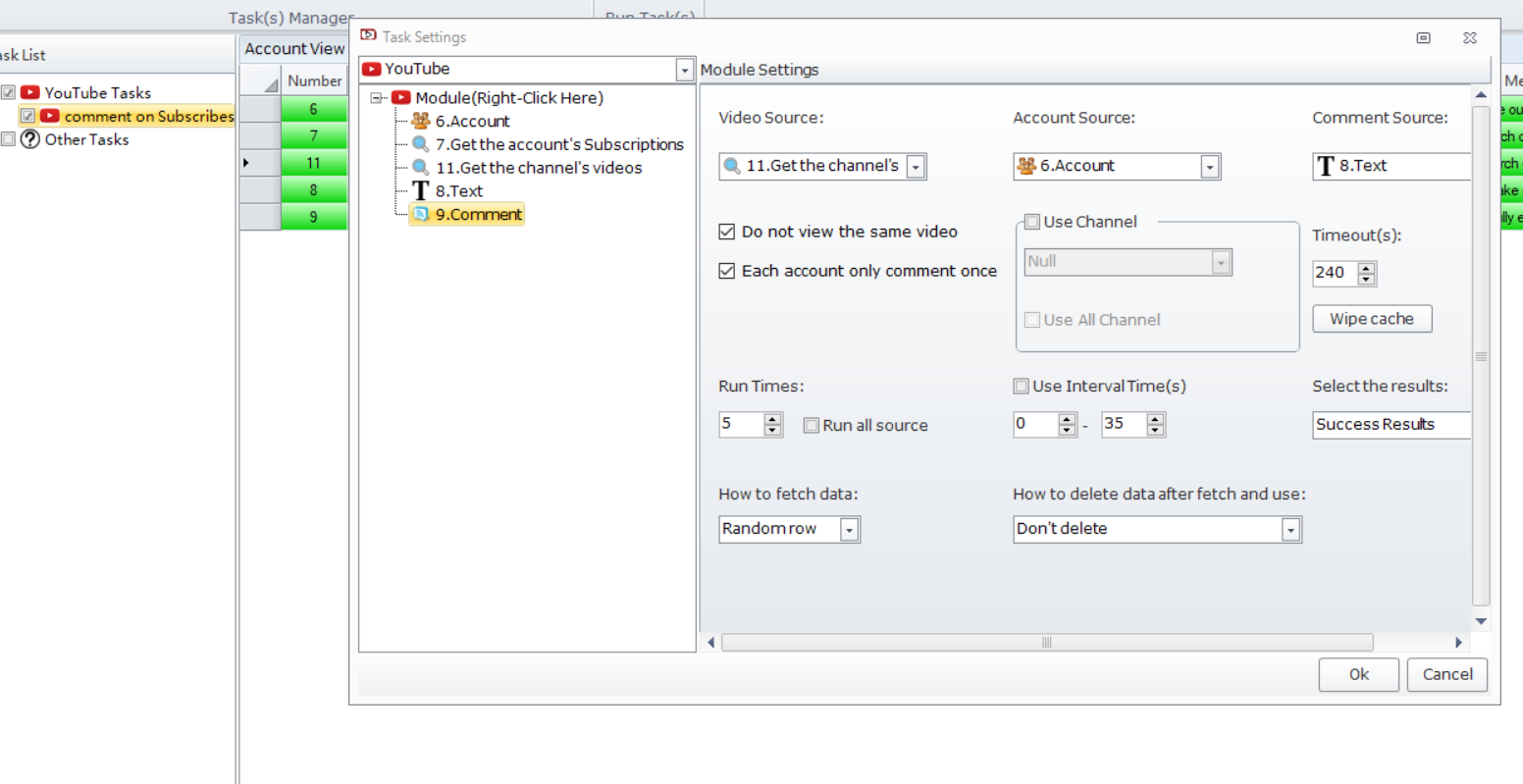The height and width of the screenshot is (784, 1523).
Task: Open the Video Source dropdown
Action: tap(916, 167)
